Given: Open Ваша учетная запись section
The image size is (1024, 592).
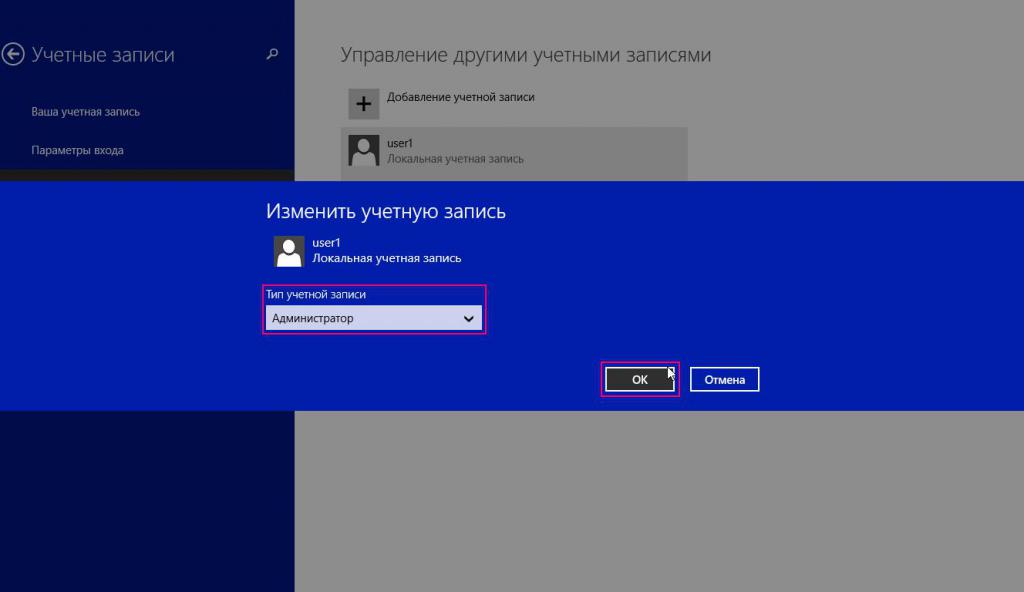Looking at the screenshot, I should tap(86, 112).
